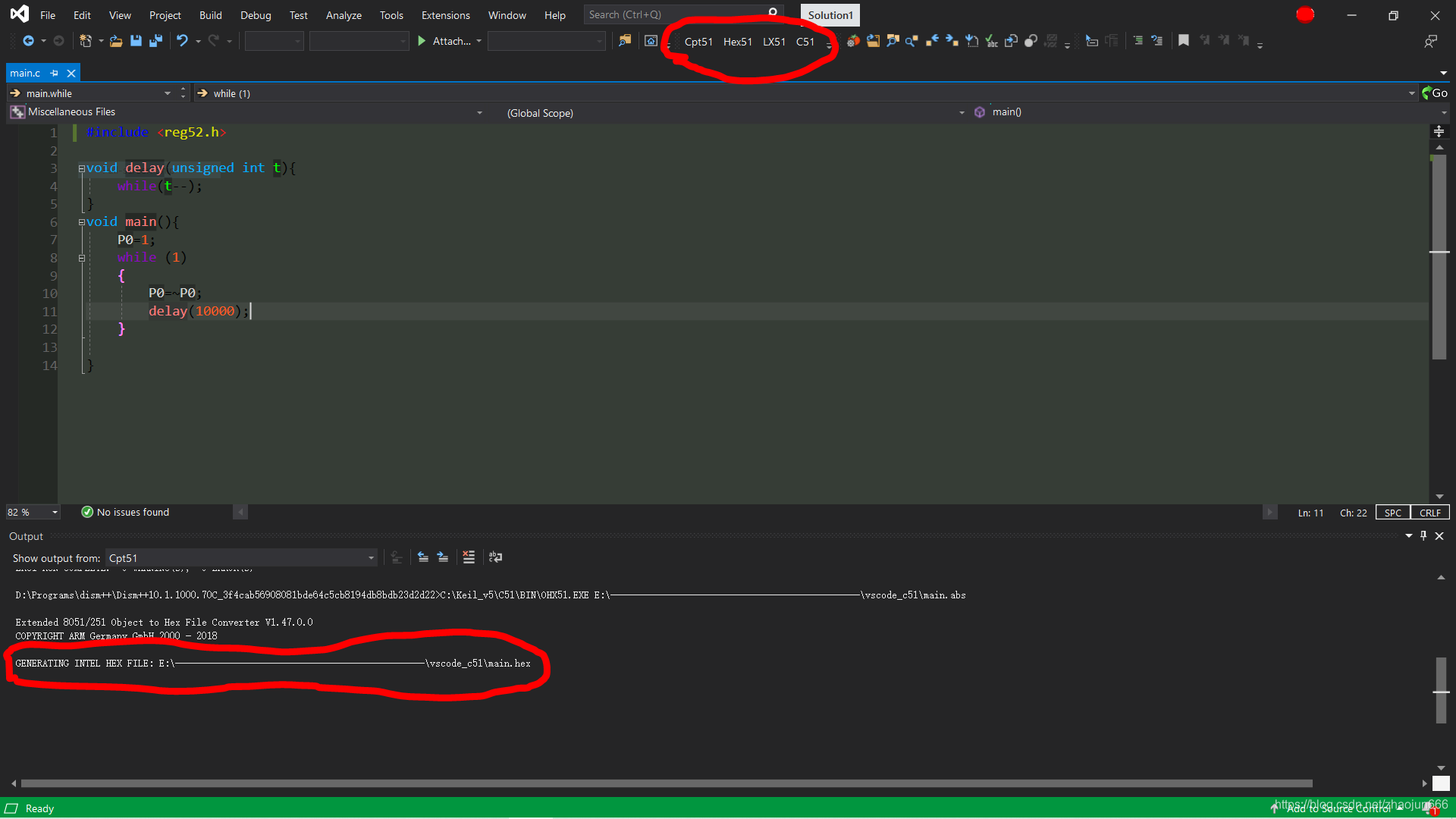This screenshot has height=819, width=1456.
Task: Toggle the CRLF line ending mode
Action: click(1429, 511)
